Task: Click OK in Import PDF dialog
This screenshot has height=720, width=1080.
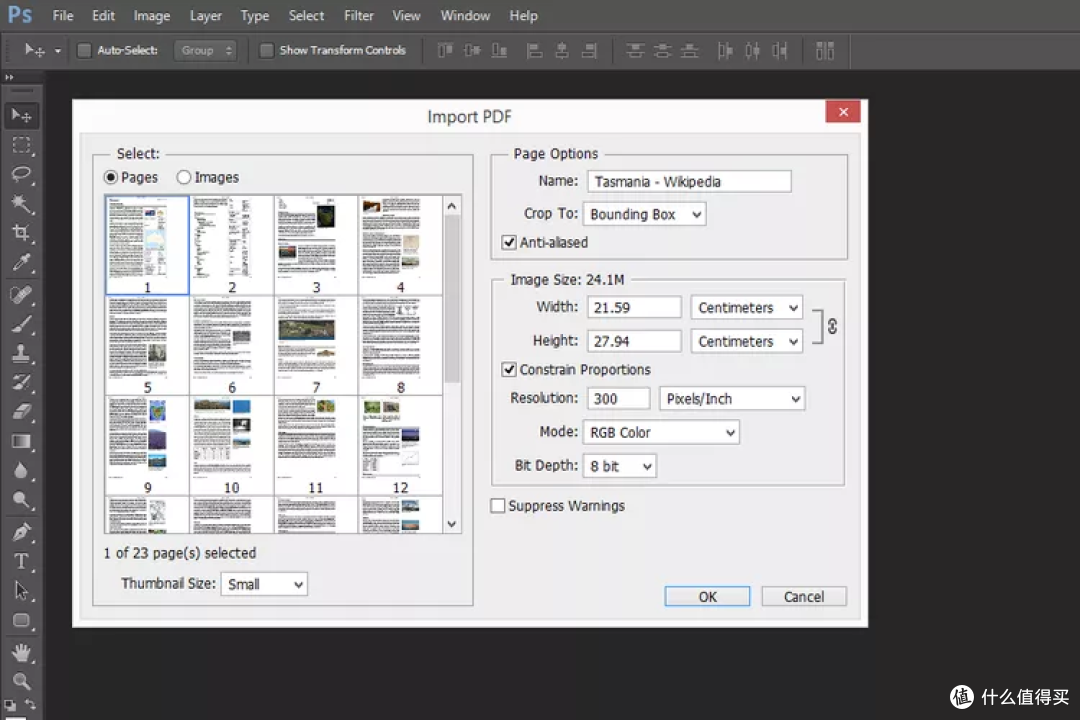Action: (x=707, y=597)
